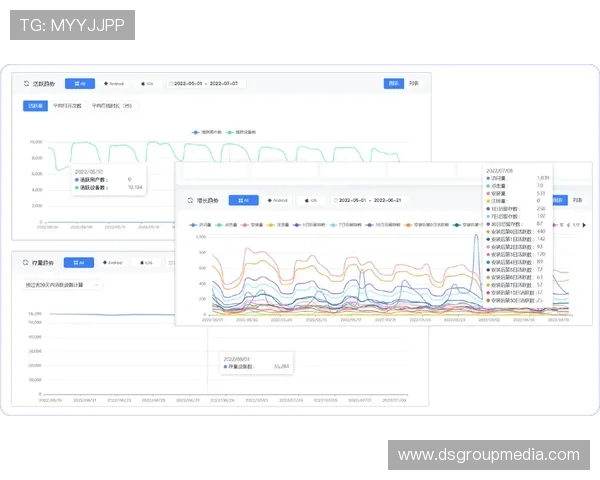Screen dimensions: 600x480
Task: Select Android filter in the 存量趋势 panel
Action: click(112, 263)
